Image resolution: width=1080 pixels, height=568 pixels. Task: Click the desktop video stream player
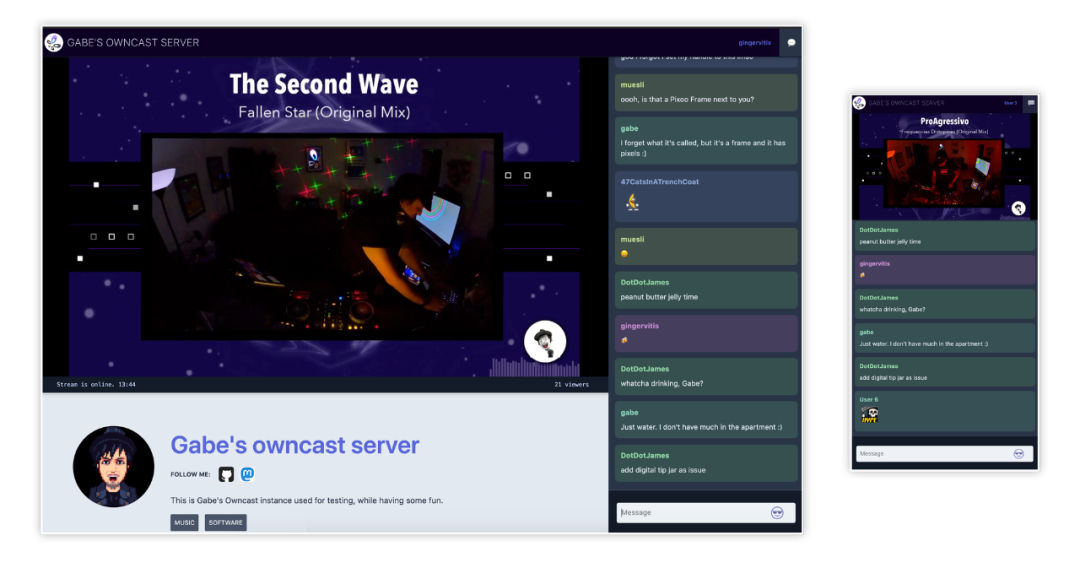[x=325, y=217]
